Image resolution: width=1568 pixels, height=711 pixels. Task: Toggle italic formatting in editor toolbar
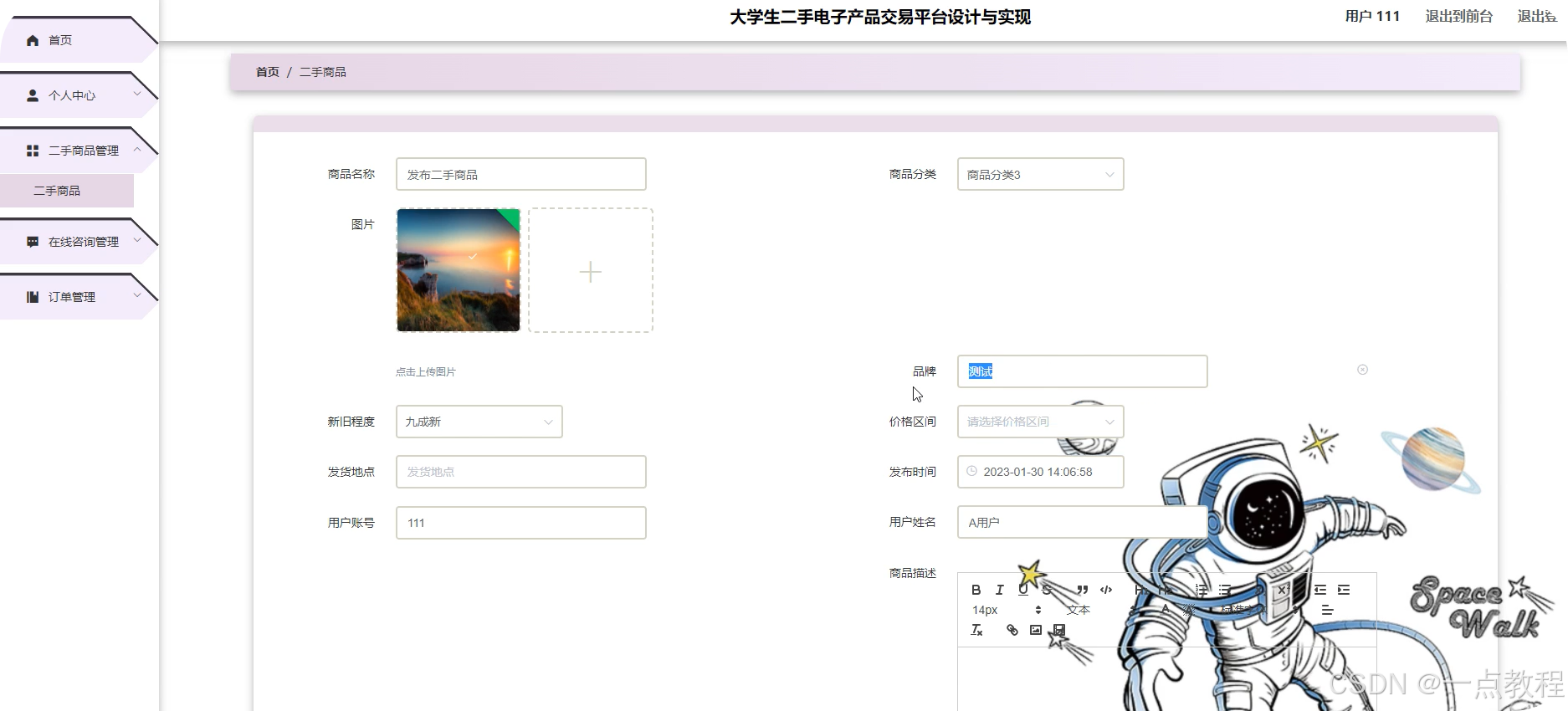click(999, 590)
